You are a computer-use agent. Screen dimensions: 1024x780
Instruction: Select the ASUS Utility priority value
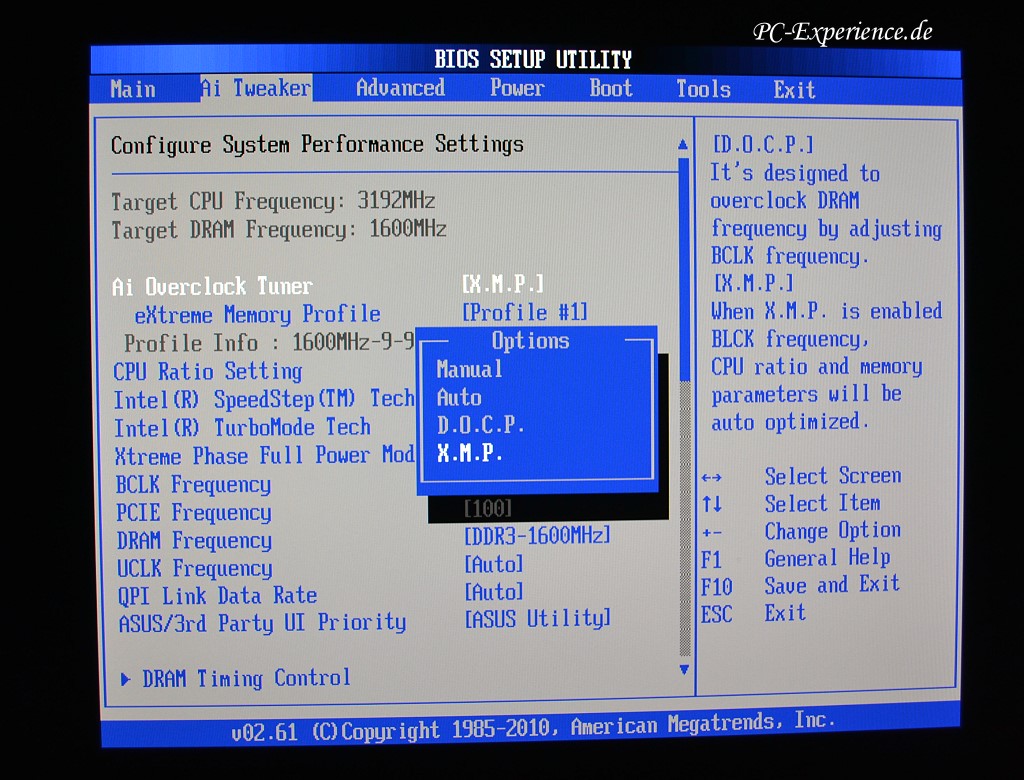[x=538, y=619]
